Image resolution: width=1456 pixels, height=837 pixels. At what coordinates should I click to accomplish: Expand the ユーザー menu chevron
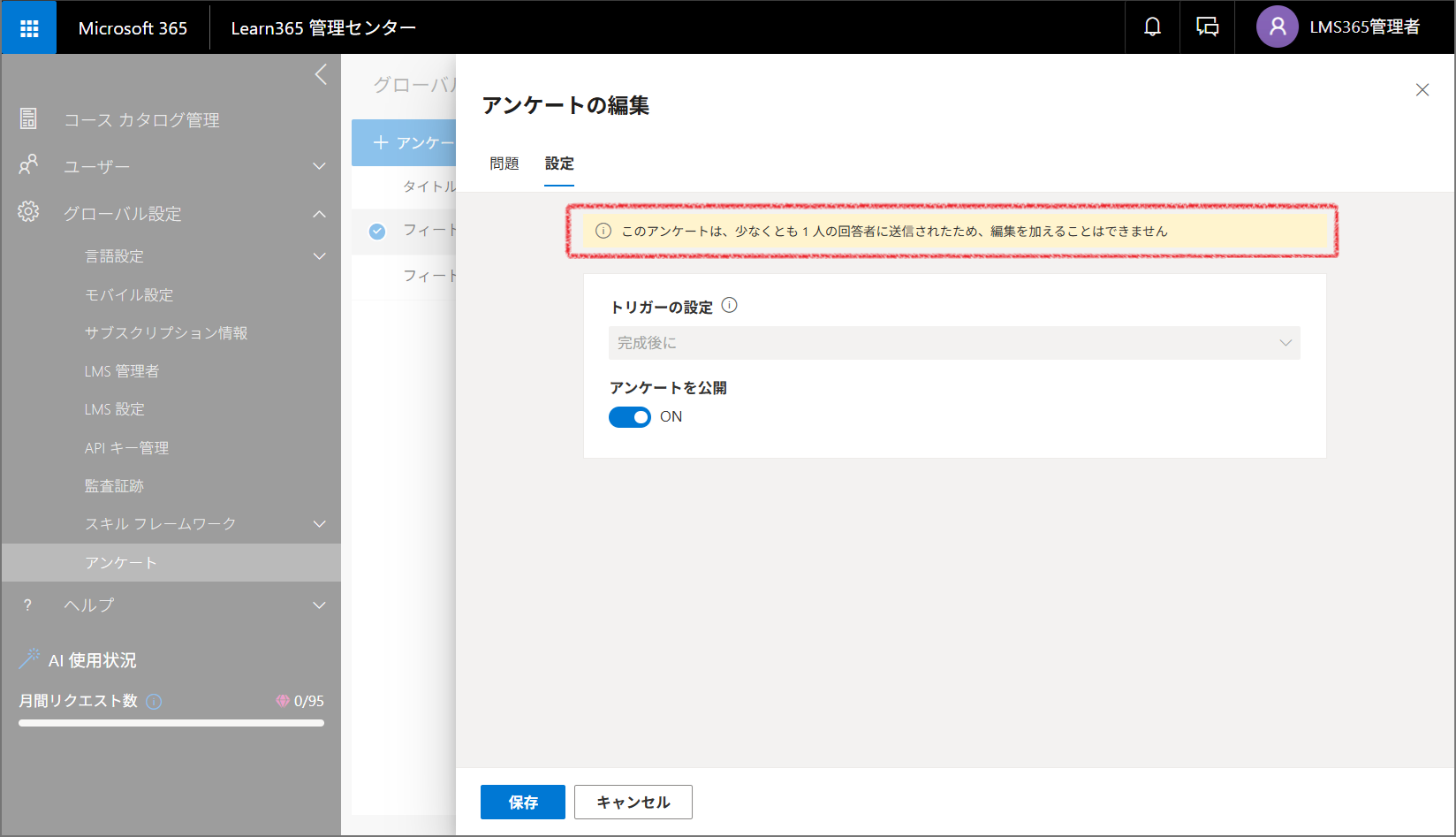[x=320, y=166]
